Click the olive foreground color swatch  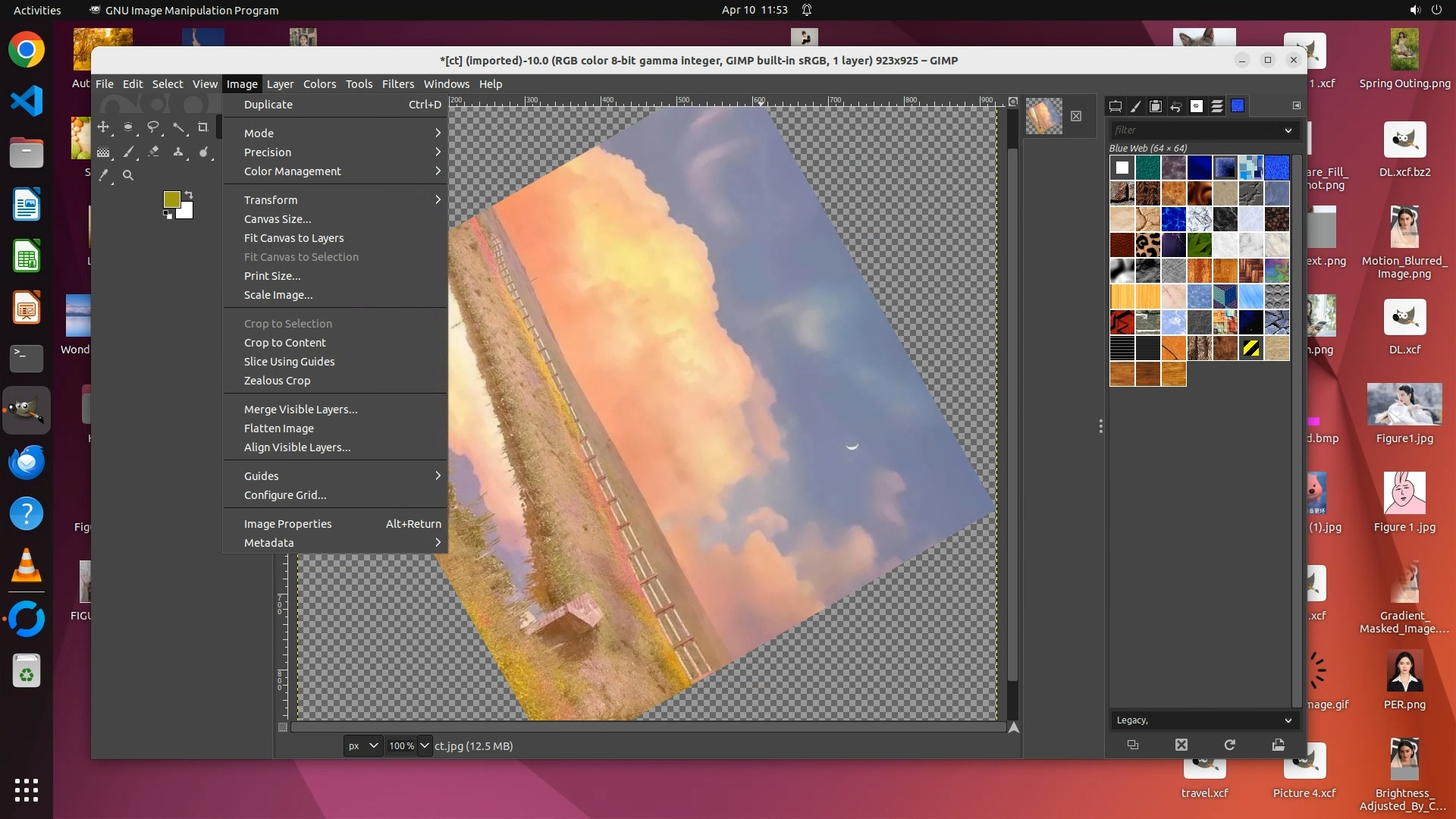pyautogui.click(x=172, y=199)
